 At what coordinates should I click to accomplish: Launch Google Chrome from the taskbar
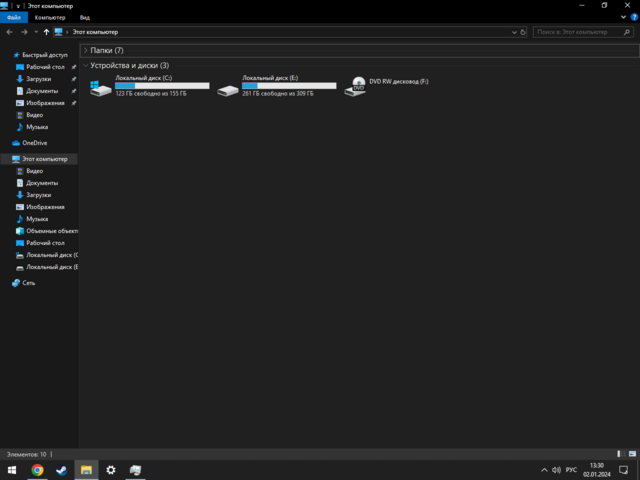click(x=37, y=469)
